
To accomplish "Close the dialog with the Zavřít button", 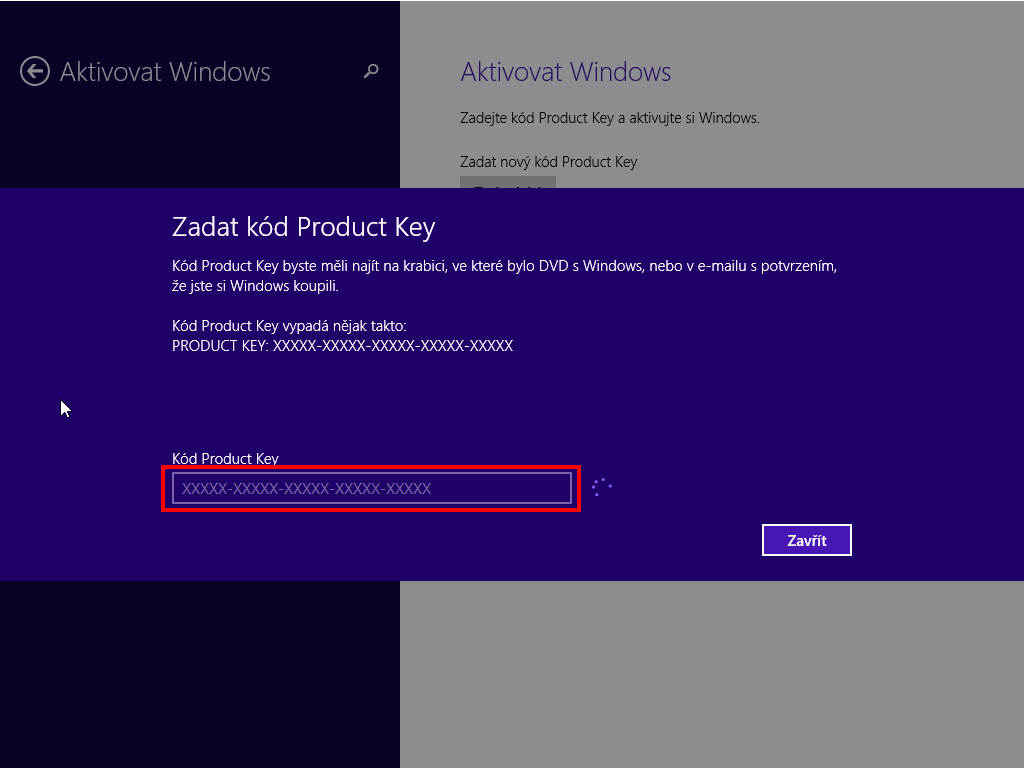I will click(x=807, y=540).
